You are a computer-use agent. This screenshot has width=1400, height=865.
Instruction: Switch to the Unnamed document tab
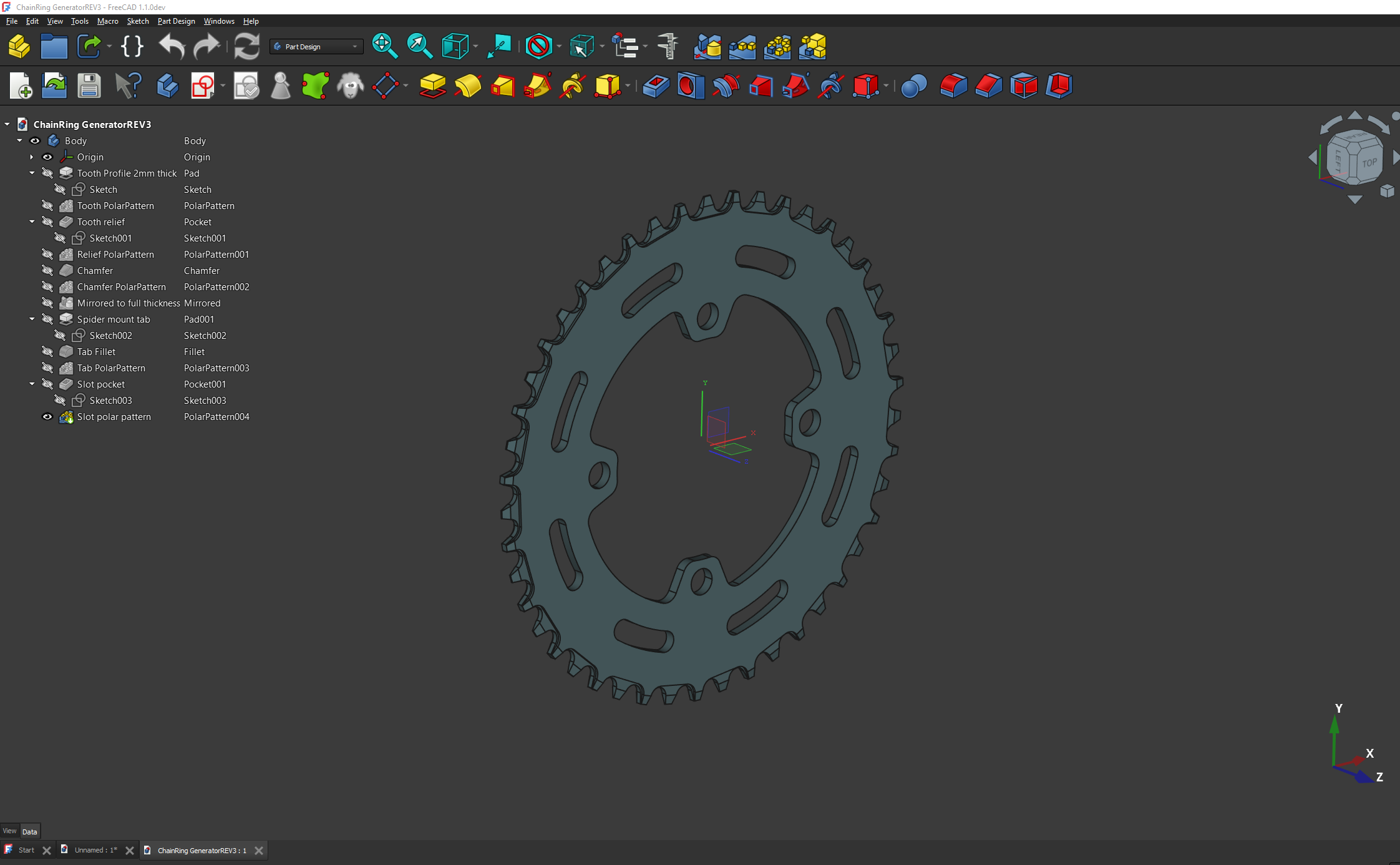(x=95, y=850)
